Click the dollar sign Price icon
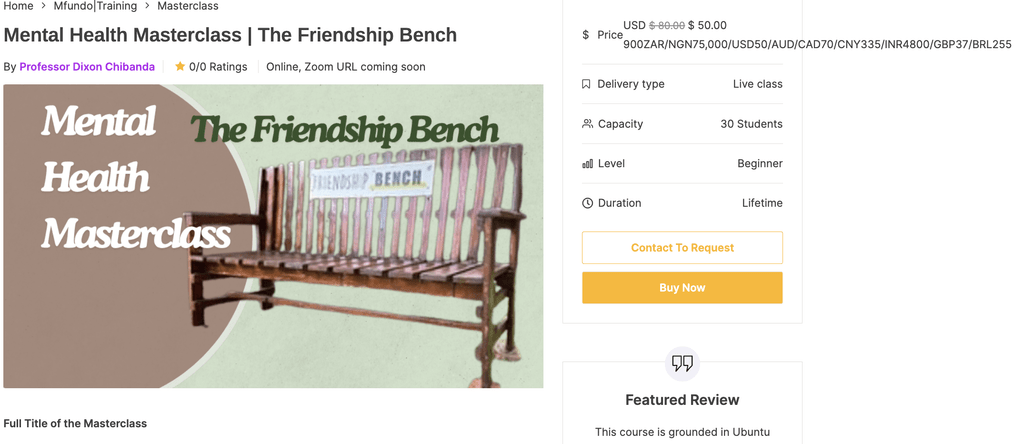Image resolution: width=1024 pixels, height=444 pixels. [x=586, y=35]
